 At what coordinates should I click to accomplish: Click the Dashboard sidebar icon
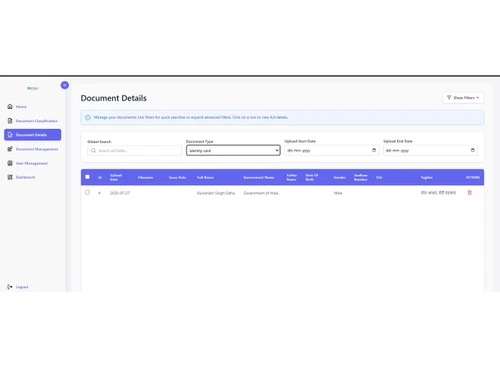[10, 177]
